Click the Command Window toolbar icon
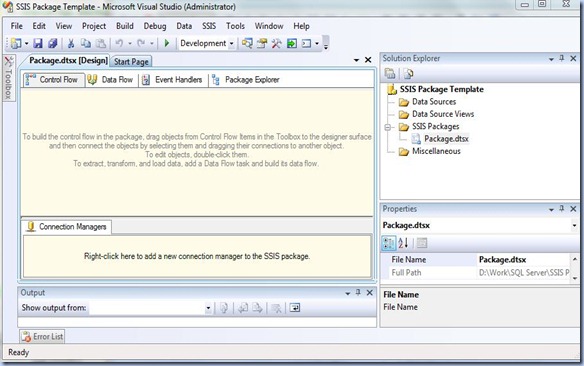Viewport: 584px width, 366px height. [x=306, y=44]
